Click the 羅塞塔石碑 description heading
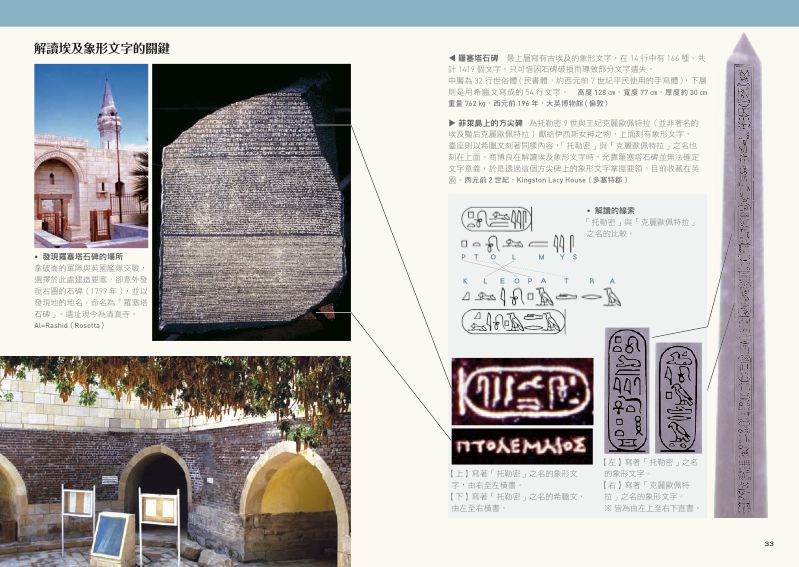 478,58
